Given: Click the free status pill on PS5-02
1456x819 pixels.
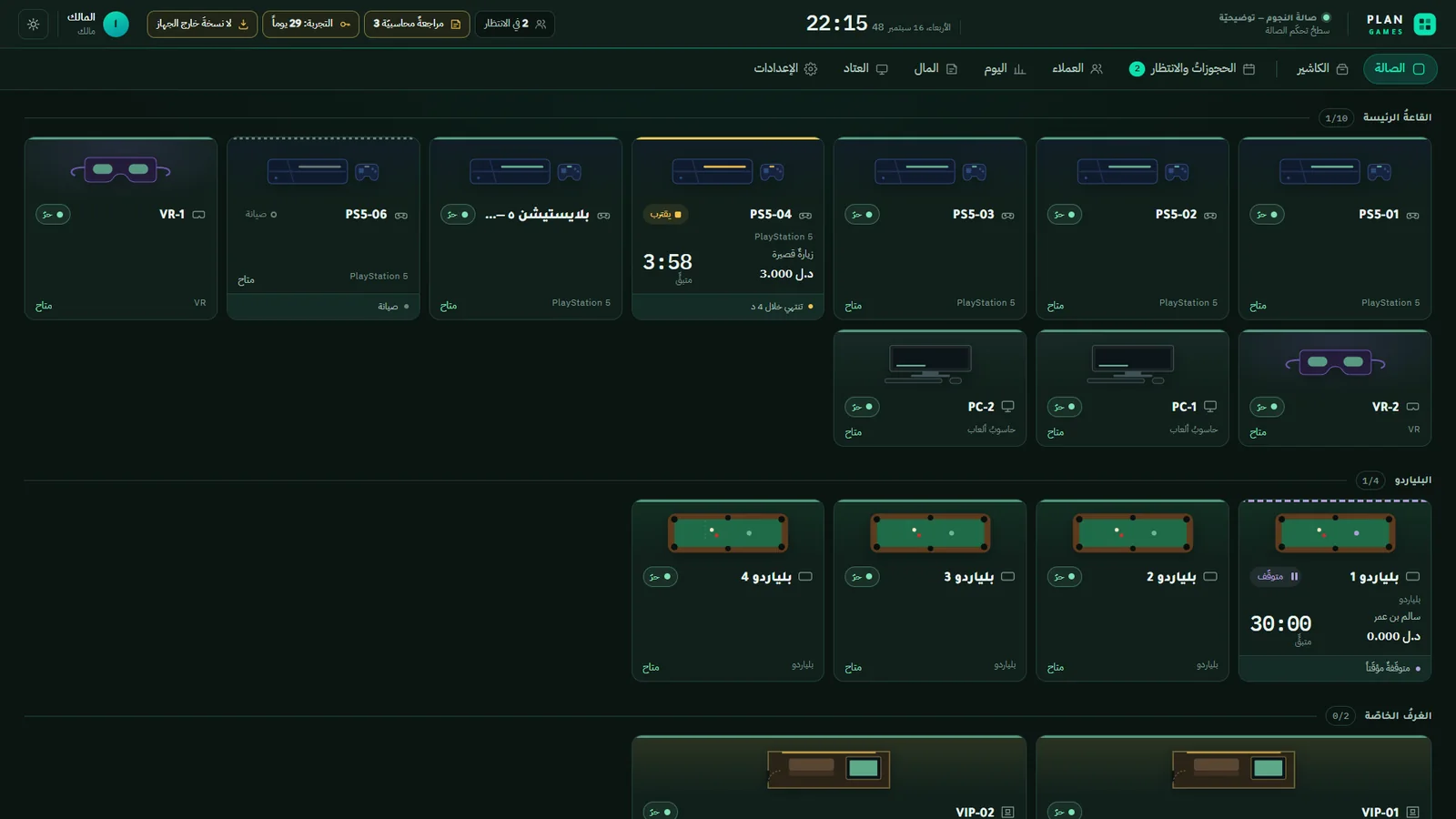Looking at the screenshot, I should click(x=1064, y=215).
